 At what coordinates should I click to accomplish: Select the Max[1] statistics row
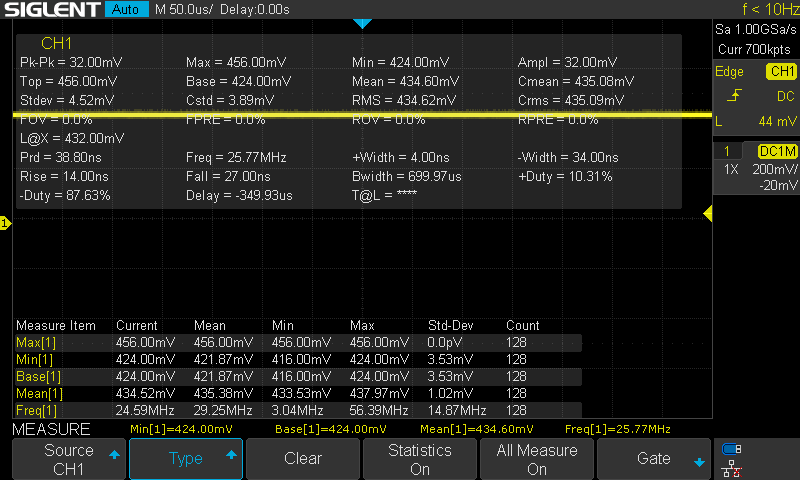[x=297, y=343]
